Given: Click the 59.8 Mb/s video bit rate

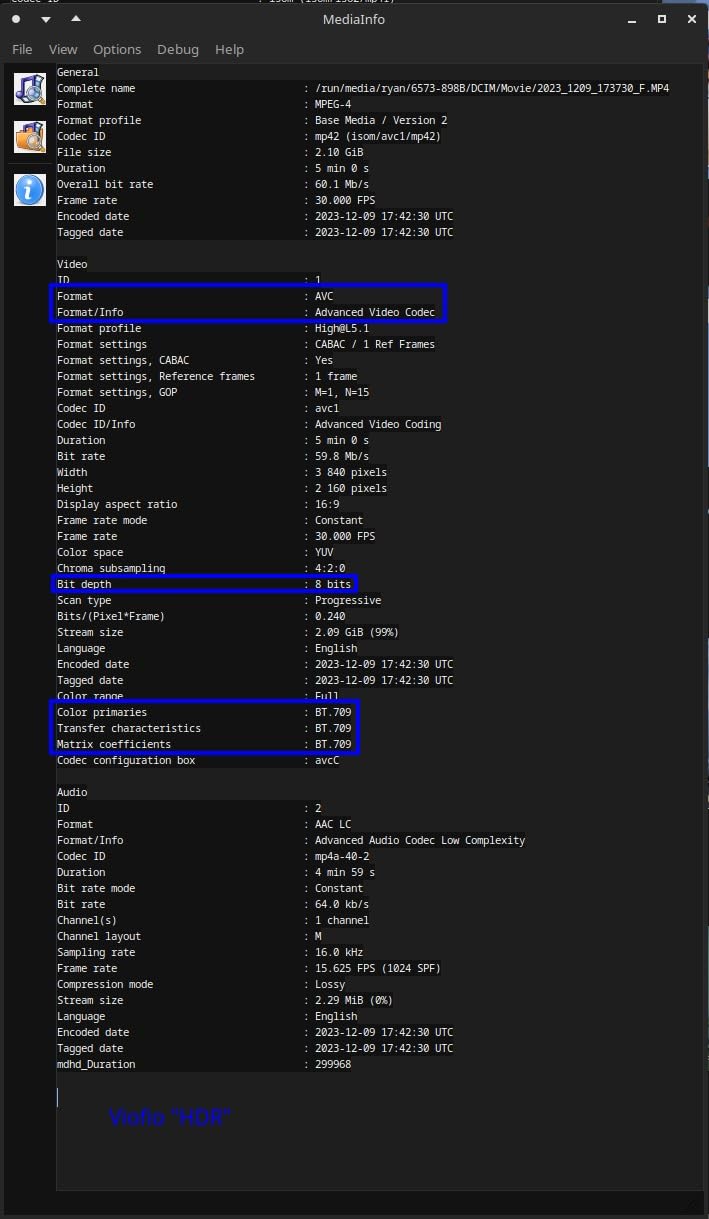Looking at the screenshot, I should click(x=342, y=456).
